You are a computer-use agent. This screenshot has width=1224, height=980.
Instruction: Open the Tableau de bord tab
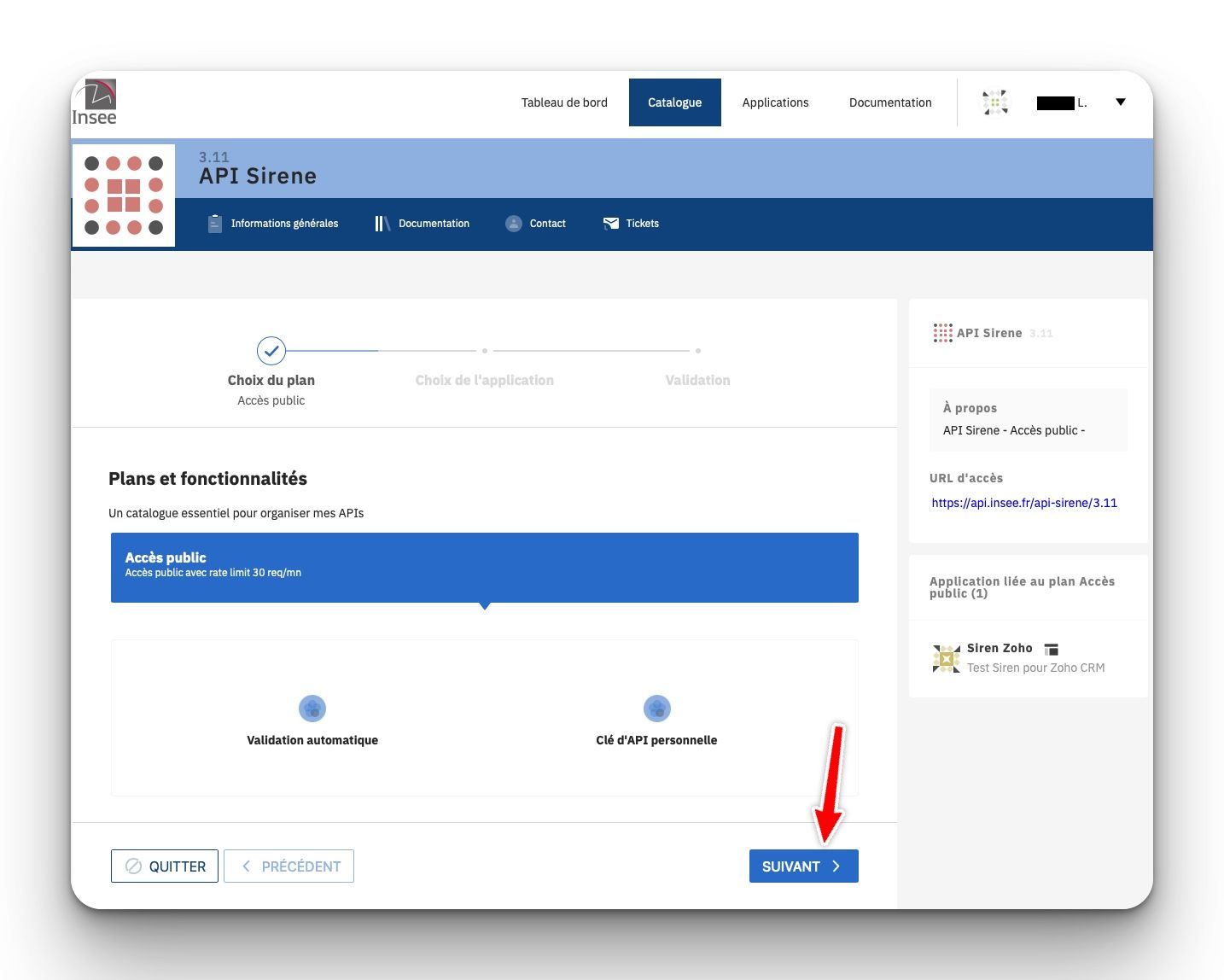point(564,102)
